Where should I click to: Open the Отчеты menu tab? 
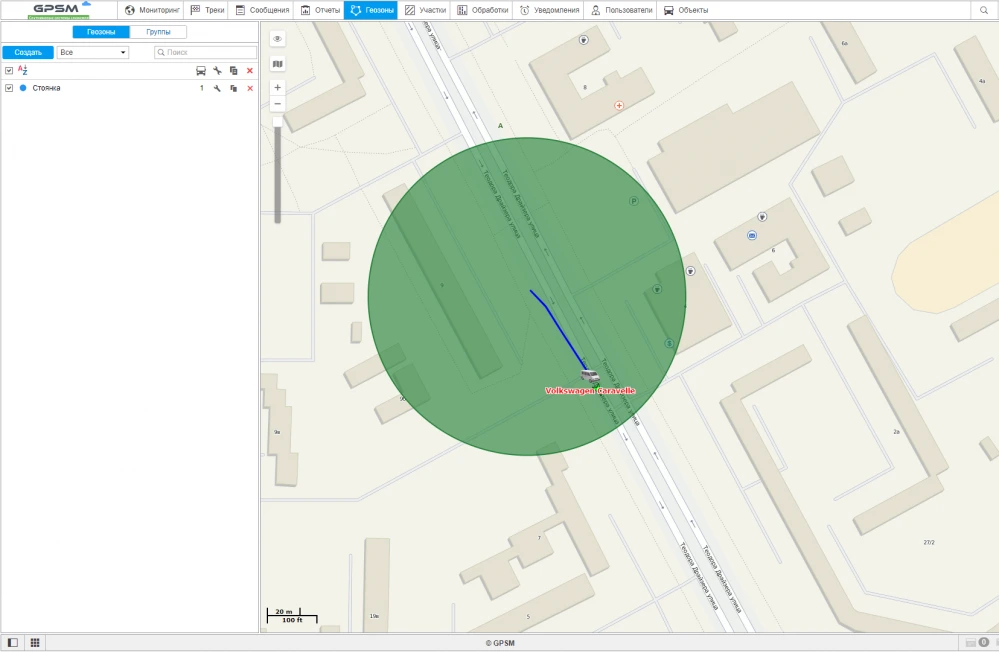[x=320, y=10]
